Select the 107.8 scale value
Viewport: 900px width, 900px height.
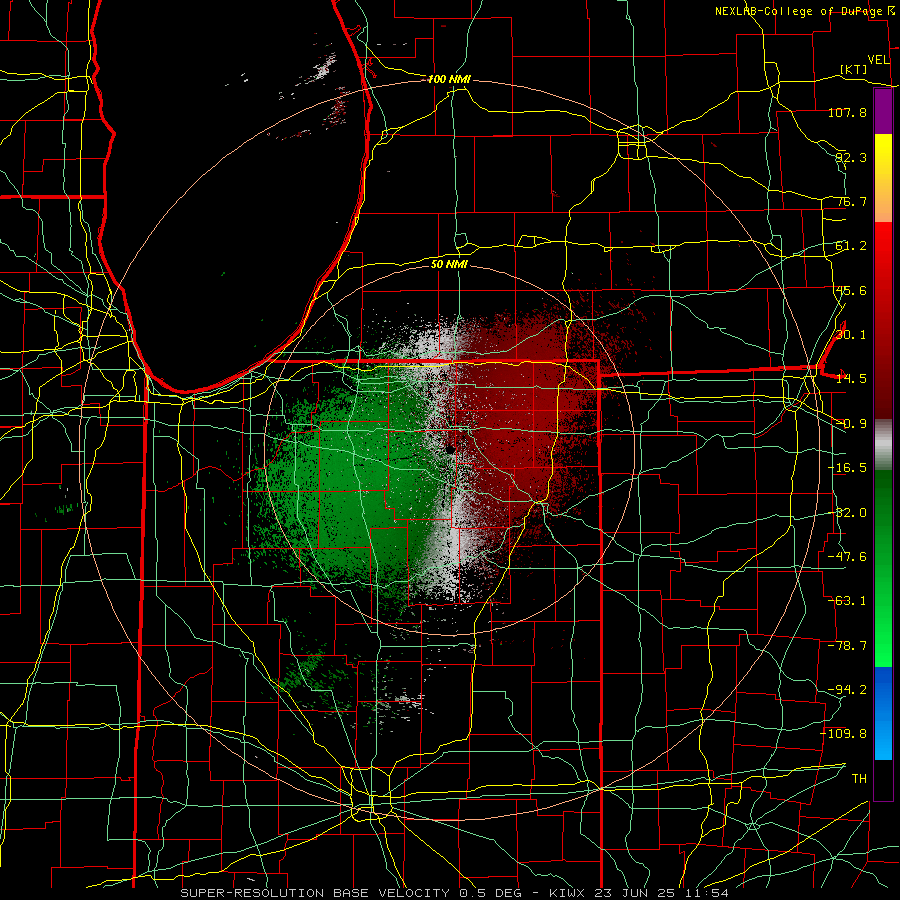pyautogui.click(x=847, y=112)
